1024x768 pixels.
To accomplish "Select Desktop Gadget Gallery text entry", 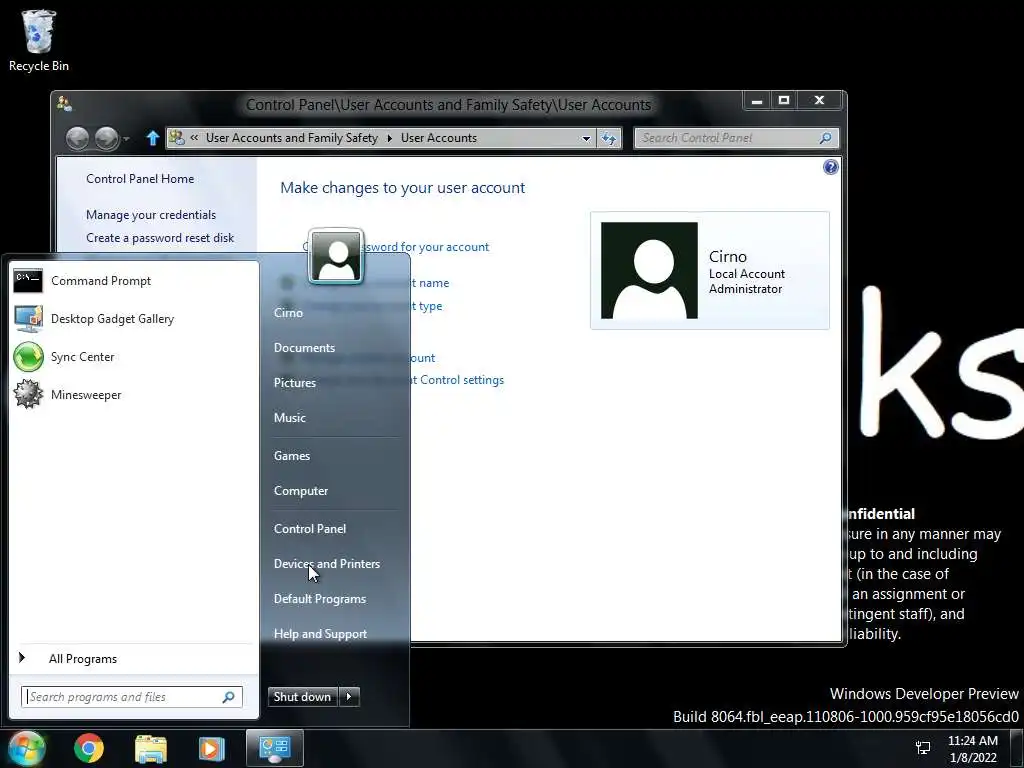I will pyautogui.click(x=112, y=319).
